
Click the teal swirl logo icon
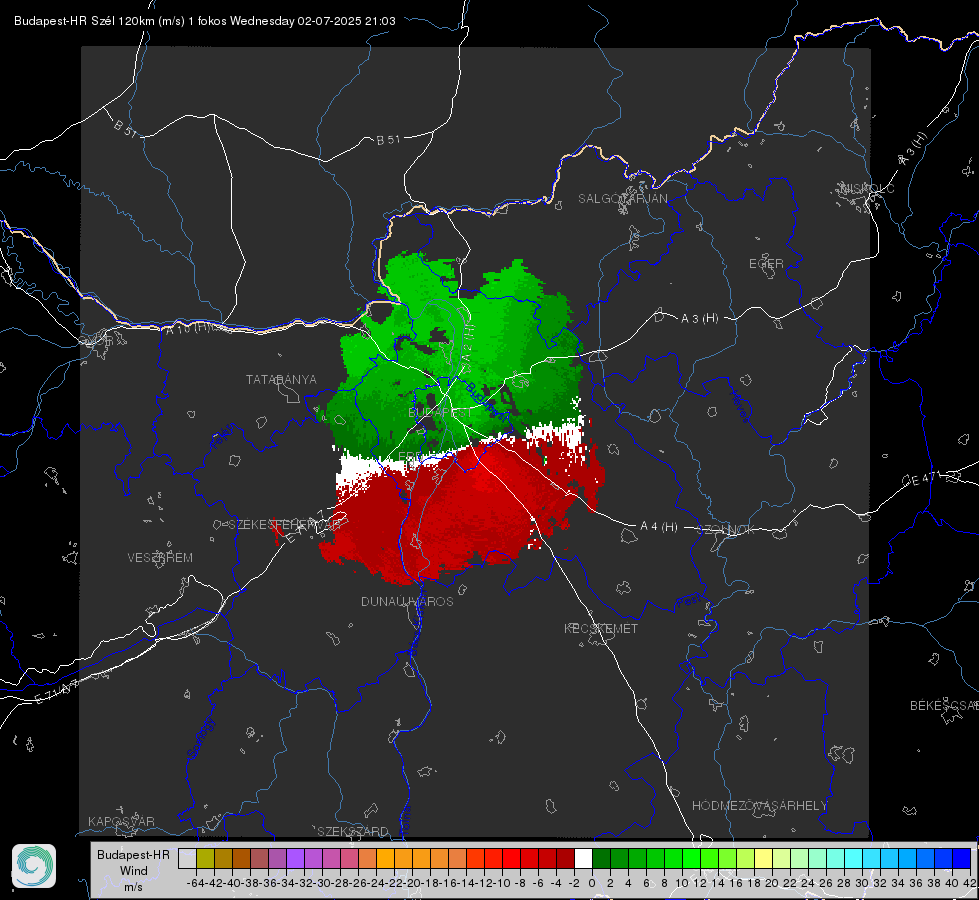click(34, 866)
